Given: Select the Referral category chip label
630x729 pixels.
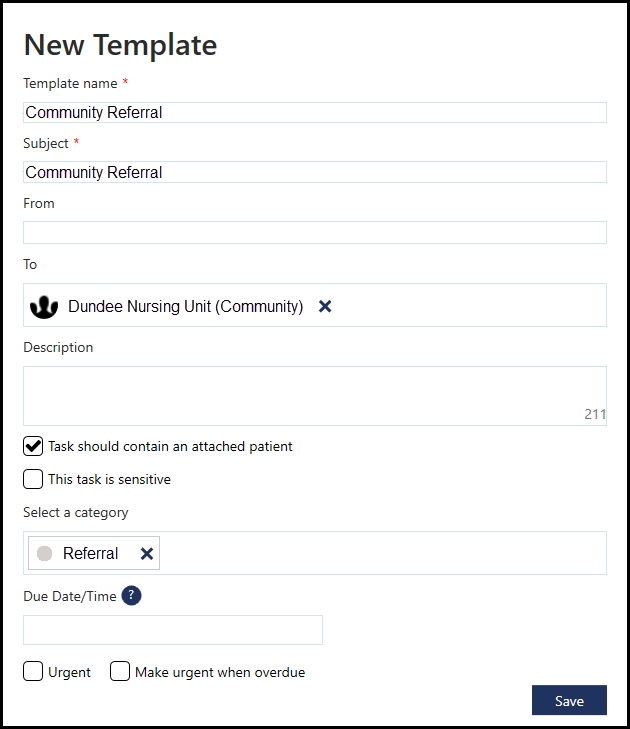Looking at the screenshot, I should [90, 554].
